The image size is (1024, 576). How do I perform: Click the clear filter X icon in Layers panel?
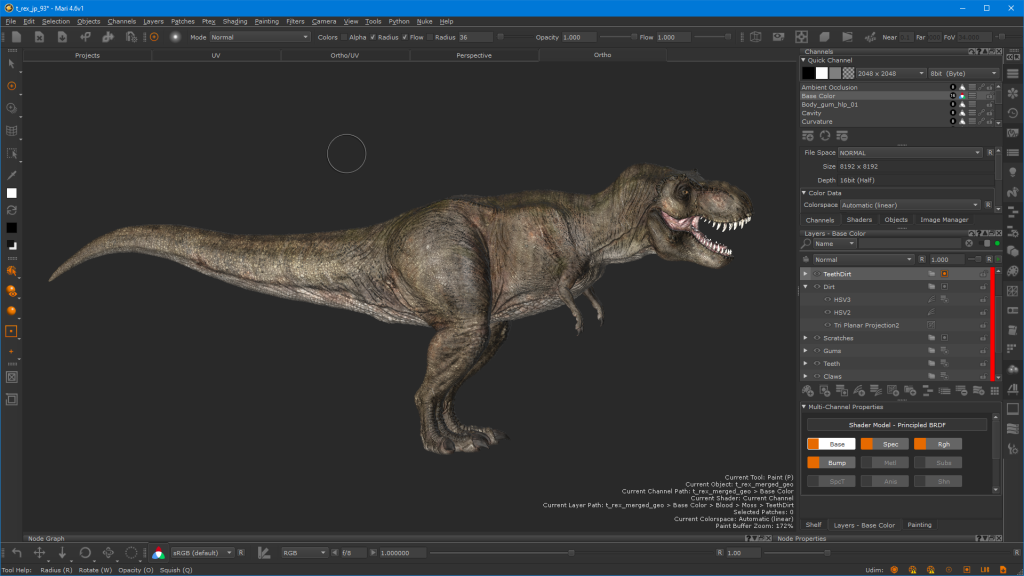coord(969,244)
